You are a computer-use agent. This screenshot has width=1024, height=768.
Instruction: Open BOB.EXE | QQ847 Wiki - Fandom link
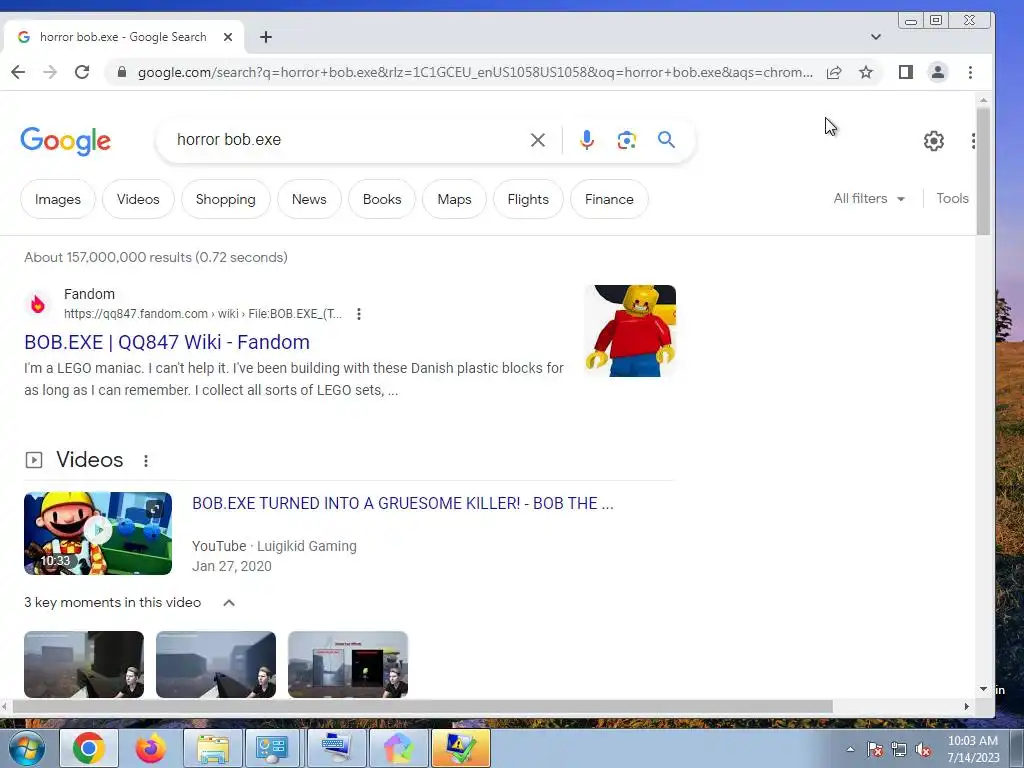tap(167, 342)
